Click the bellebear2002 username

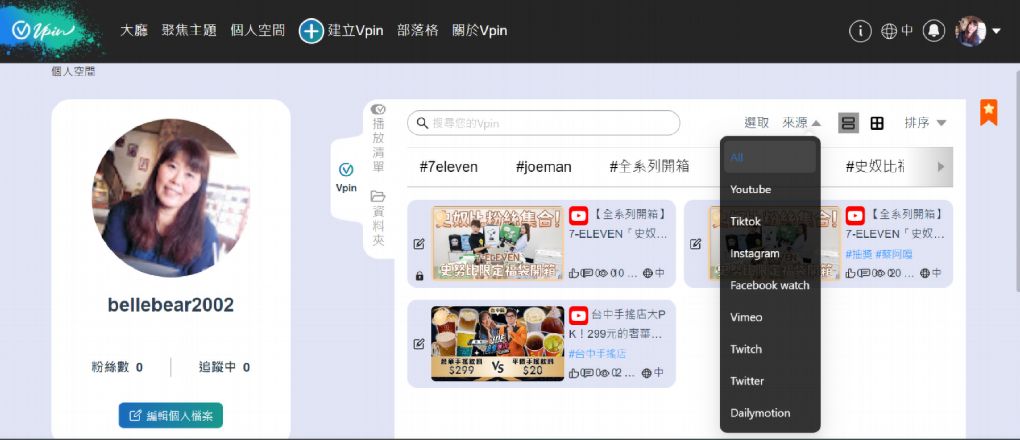170,305
